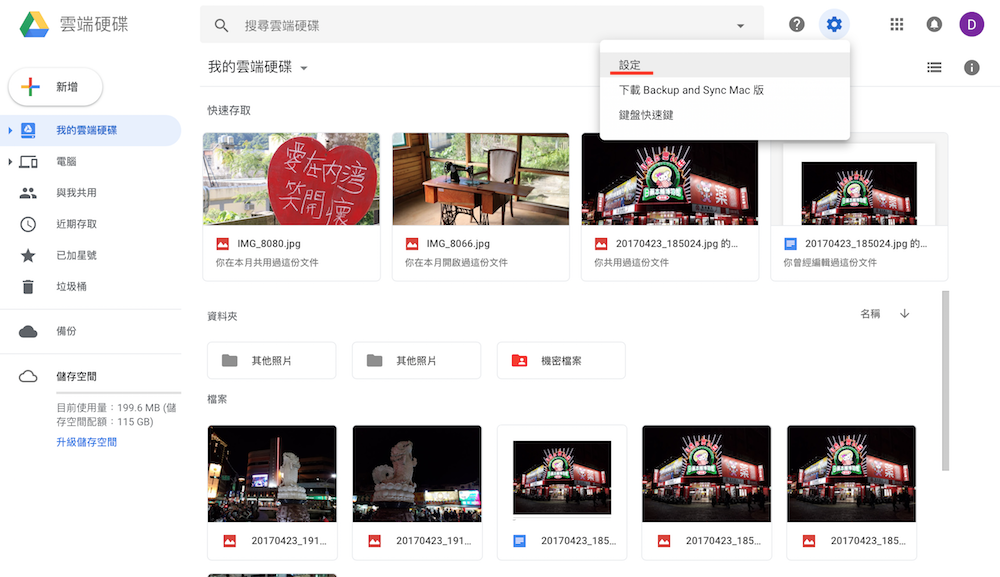Click the search magnifier icon

pyautogui.click(x=221, y=25)
